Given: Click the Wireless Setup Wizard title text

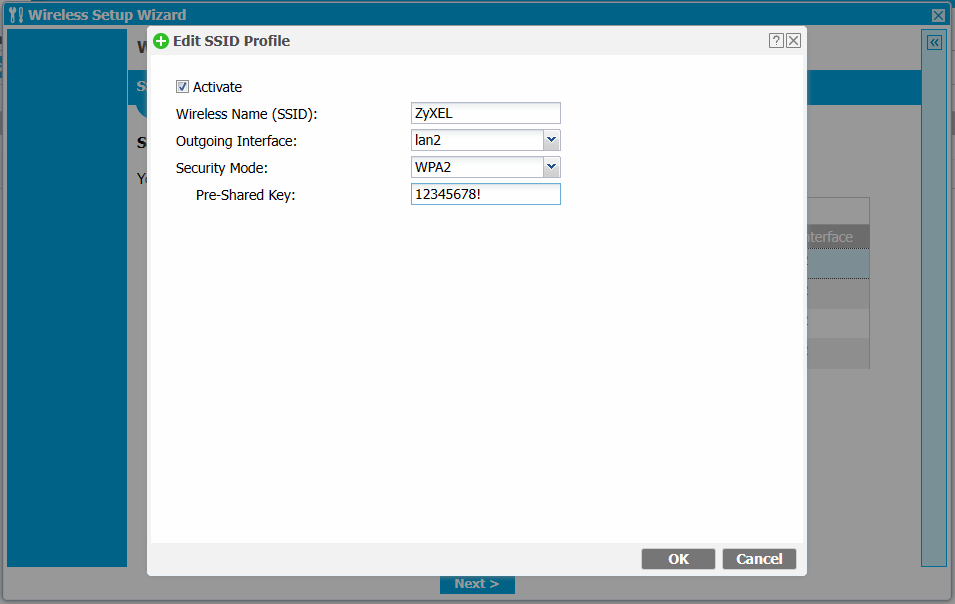Looking at the screenshot, I should tap(107, 15).
